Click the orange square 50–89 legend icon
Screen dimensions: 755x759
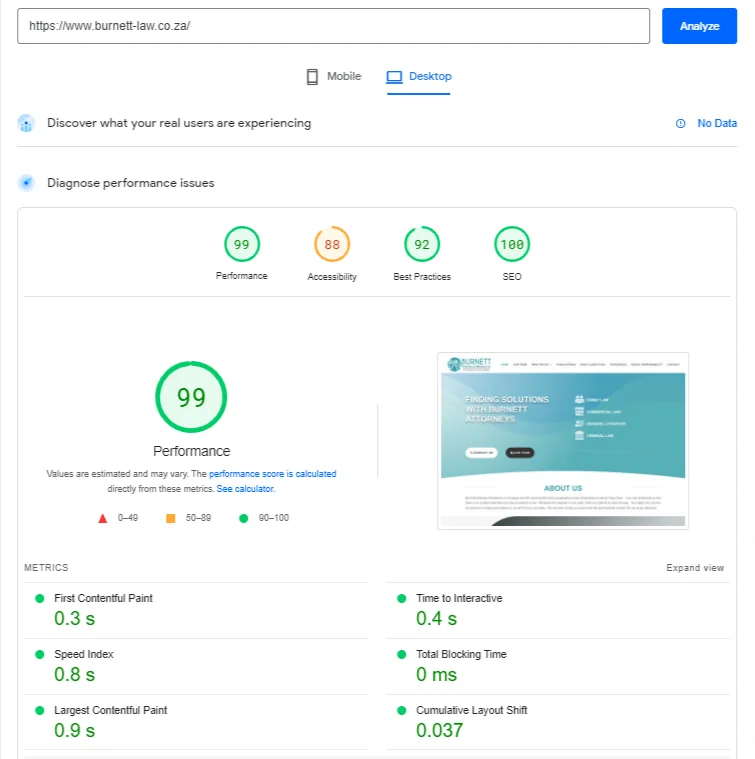[x=170, y=518]
